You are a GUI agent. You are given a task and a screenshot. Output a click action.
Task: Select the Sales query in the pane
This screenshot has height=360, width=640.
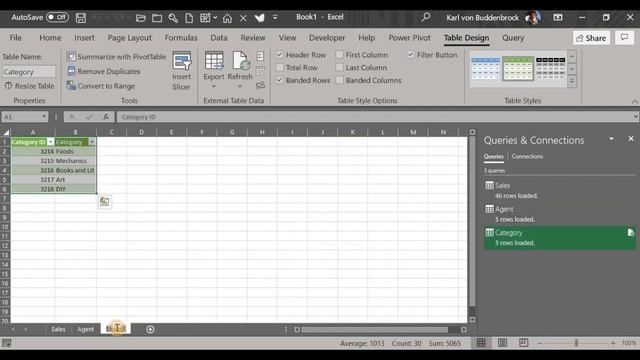pos(559,191)
